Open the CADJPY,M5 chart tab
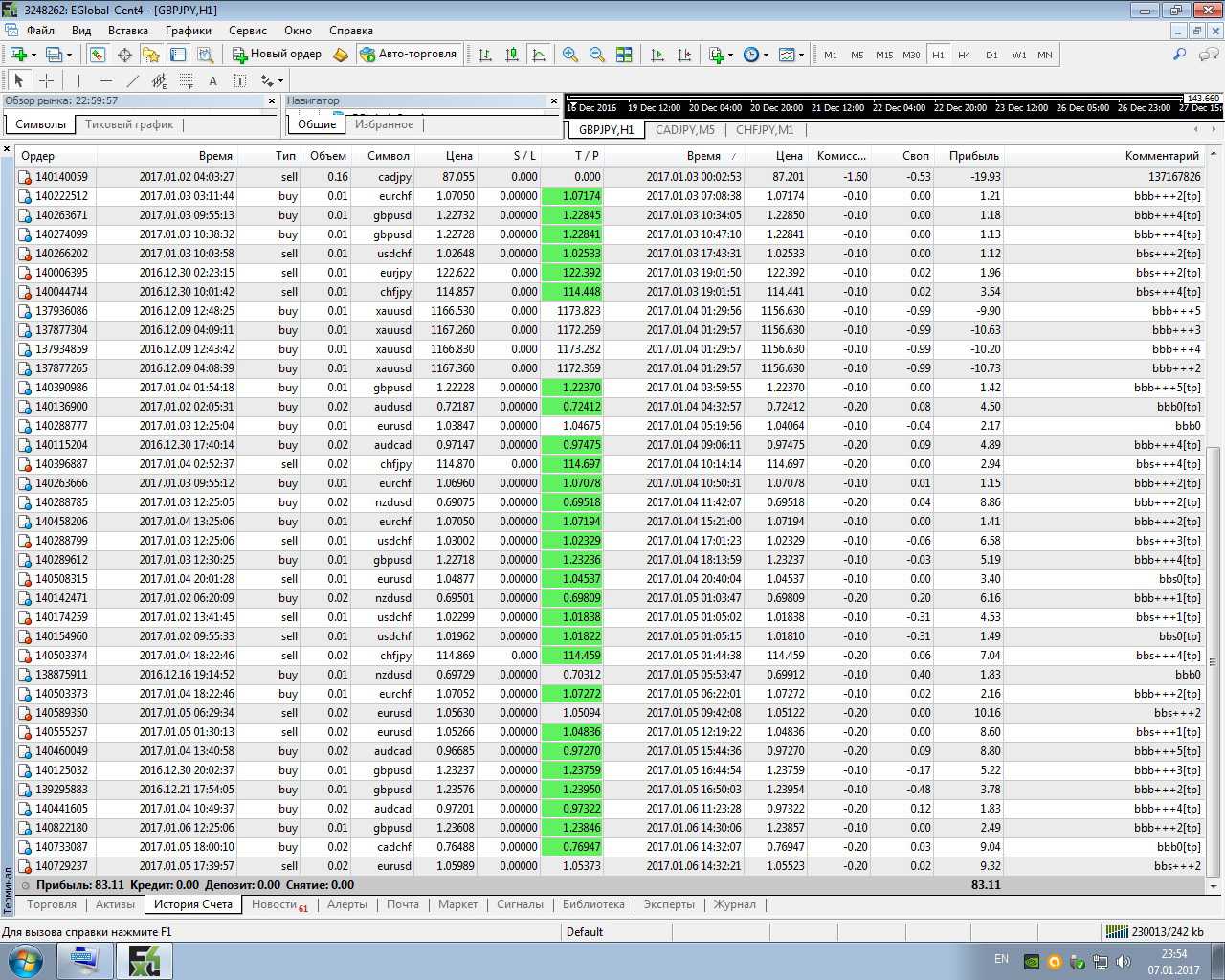 (x=684, y=130)
